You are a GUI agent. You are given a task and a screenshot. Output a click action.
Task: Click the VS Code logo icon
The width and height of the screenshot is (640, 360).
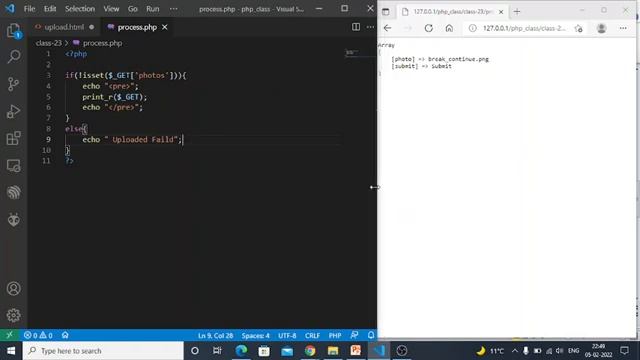tap(10, 9)
